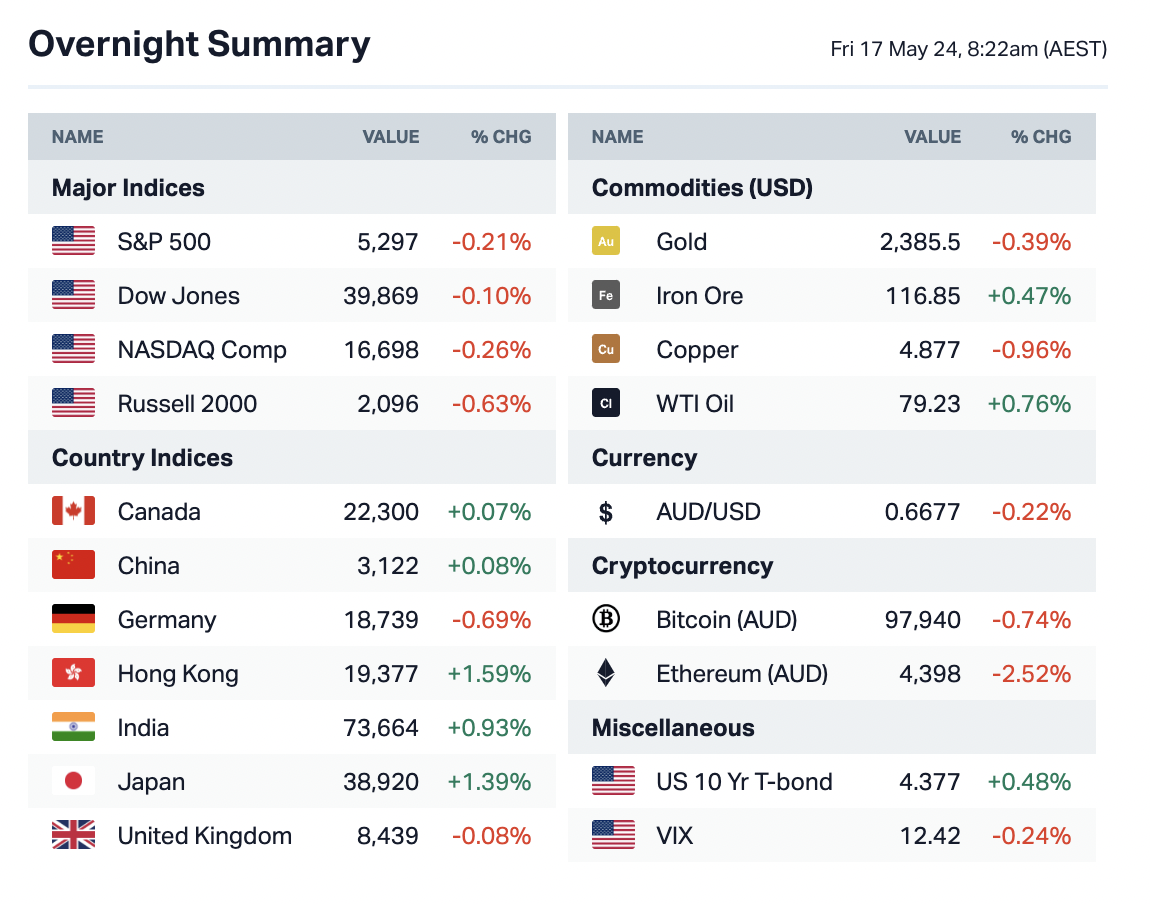Click the Cryptocurrency section heading
This screenshot has height=904, width=1150.
click(x=682, y=566)
